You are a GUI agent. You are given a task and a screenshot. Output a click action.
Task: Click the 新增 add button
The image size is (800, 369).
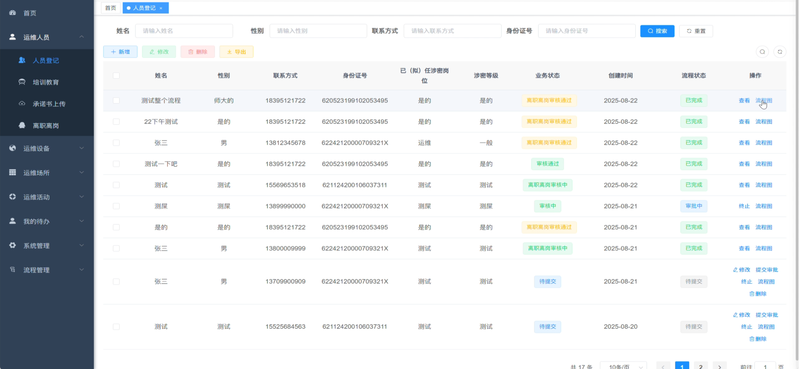click(120, 52)
